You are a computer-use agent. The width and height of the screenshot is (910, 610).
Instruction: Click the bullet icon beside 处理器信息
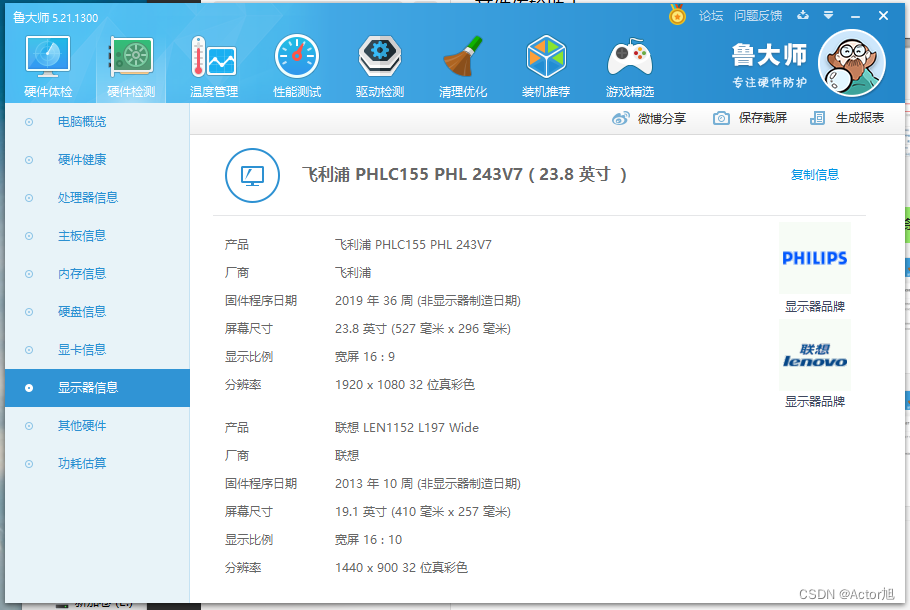tap(29, 198)
